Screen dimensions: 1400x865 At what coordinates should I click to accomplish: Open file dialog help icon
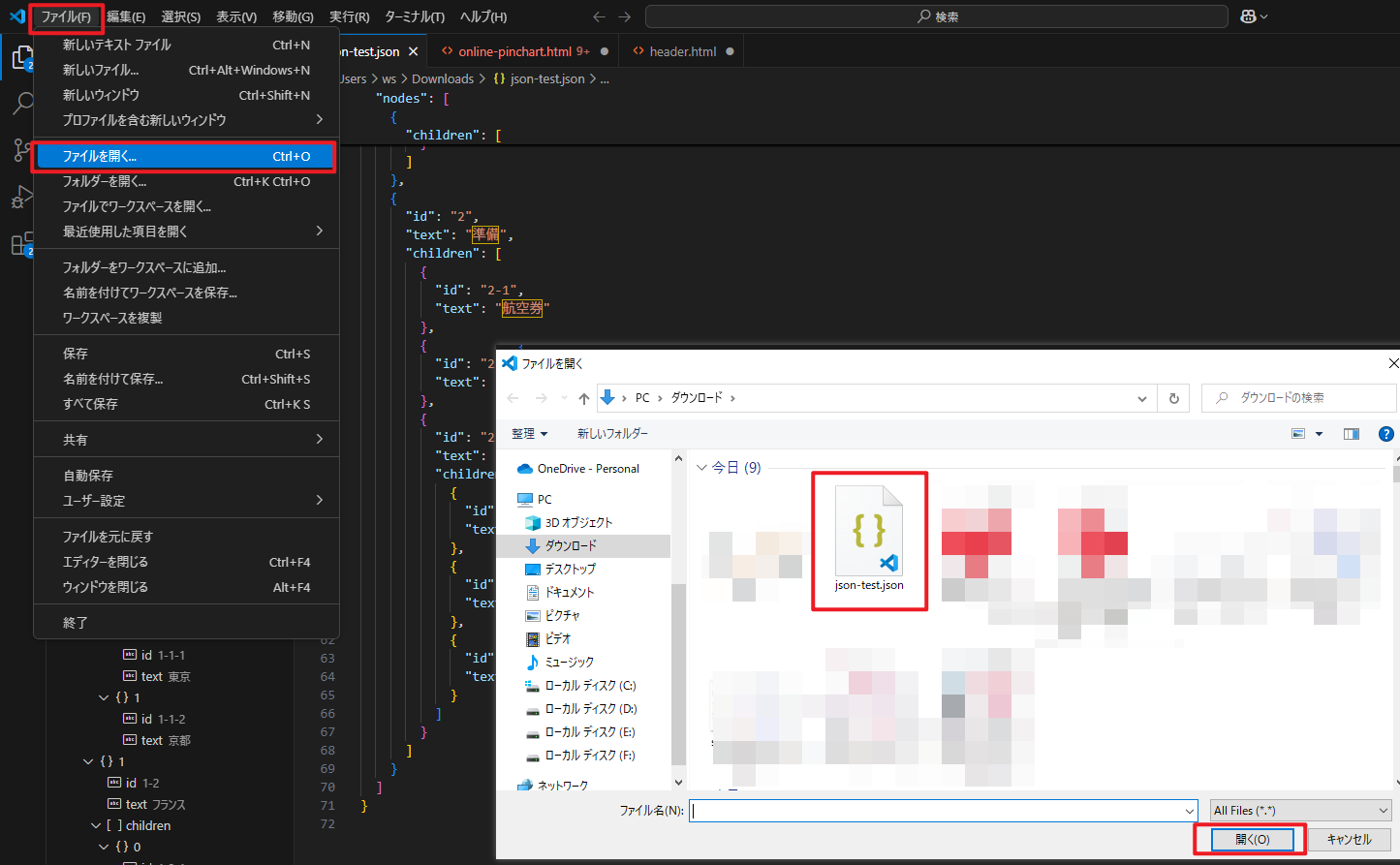tap(1386, 434)
